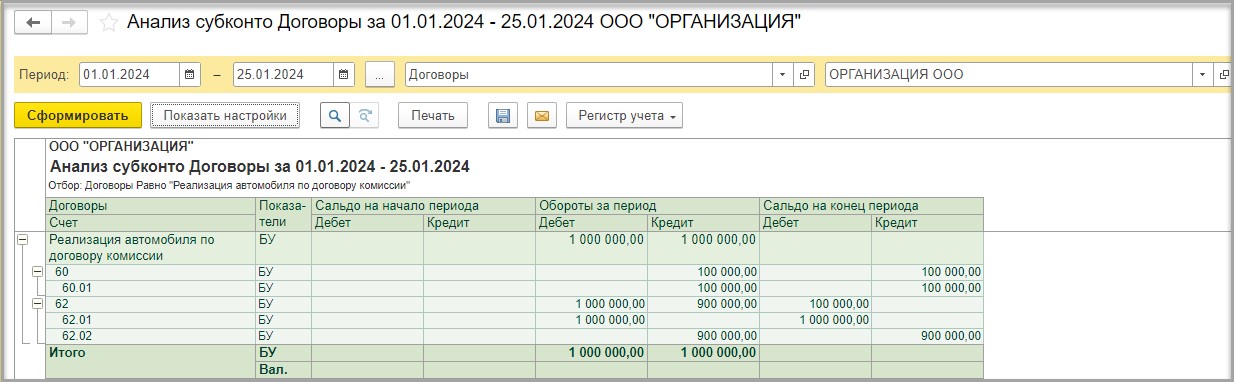Click the Показатели column header
Image resolution: width=1234 pixels, height=382 pixels.
click(284, 213)
